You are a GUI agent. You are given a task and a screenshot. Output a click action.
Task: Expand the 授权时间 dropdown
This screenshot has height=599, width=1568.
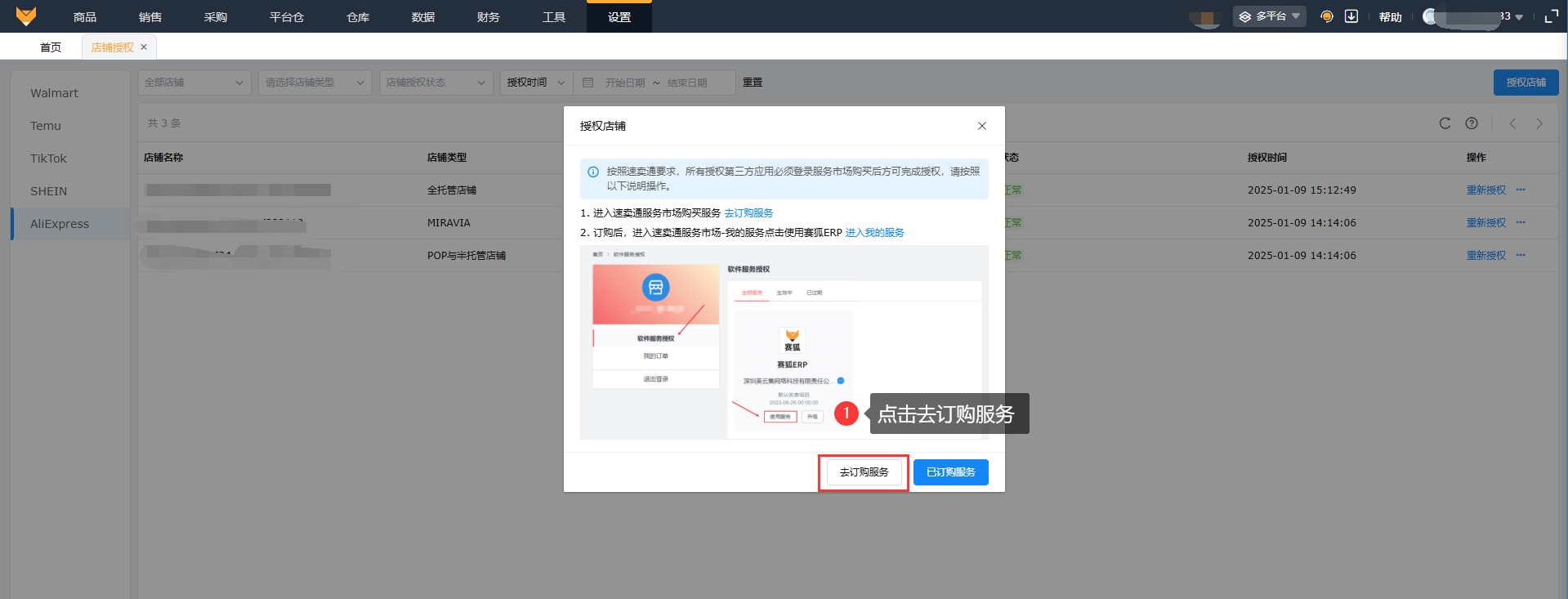pos(536,83)
